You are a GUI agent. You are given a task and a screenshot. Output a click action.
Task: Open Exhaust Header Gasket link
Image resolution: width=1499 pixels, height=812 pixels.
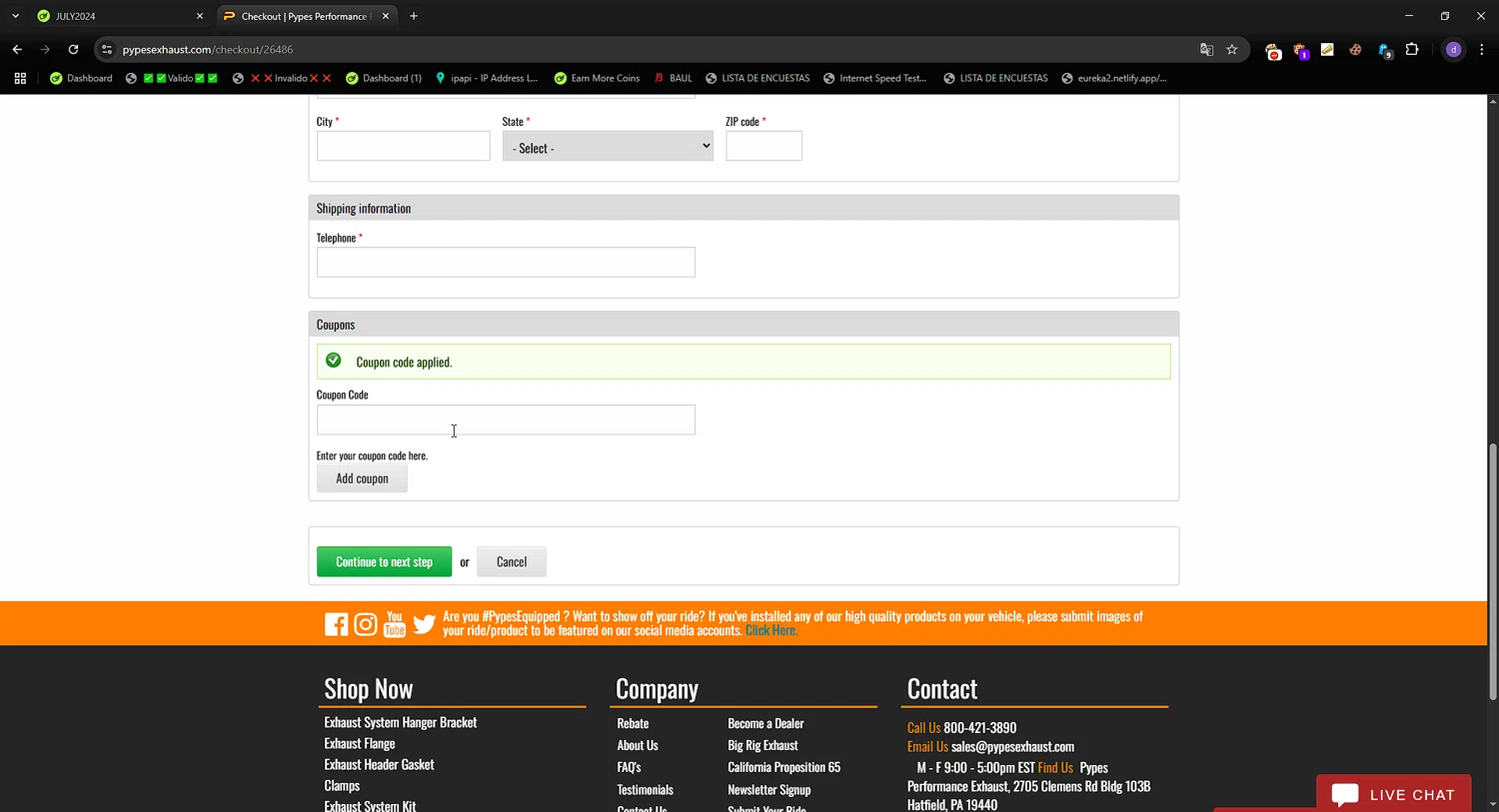379,764
